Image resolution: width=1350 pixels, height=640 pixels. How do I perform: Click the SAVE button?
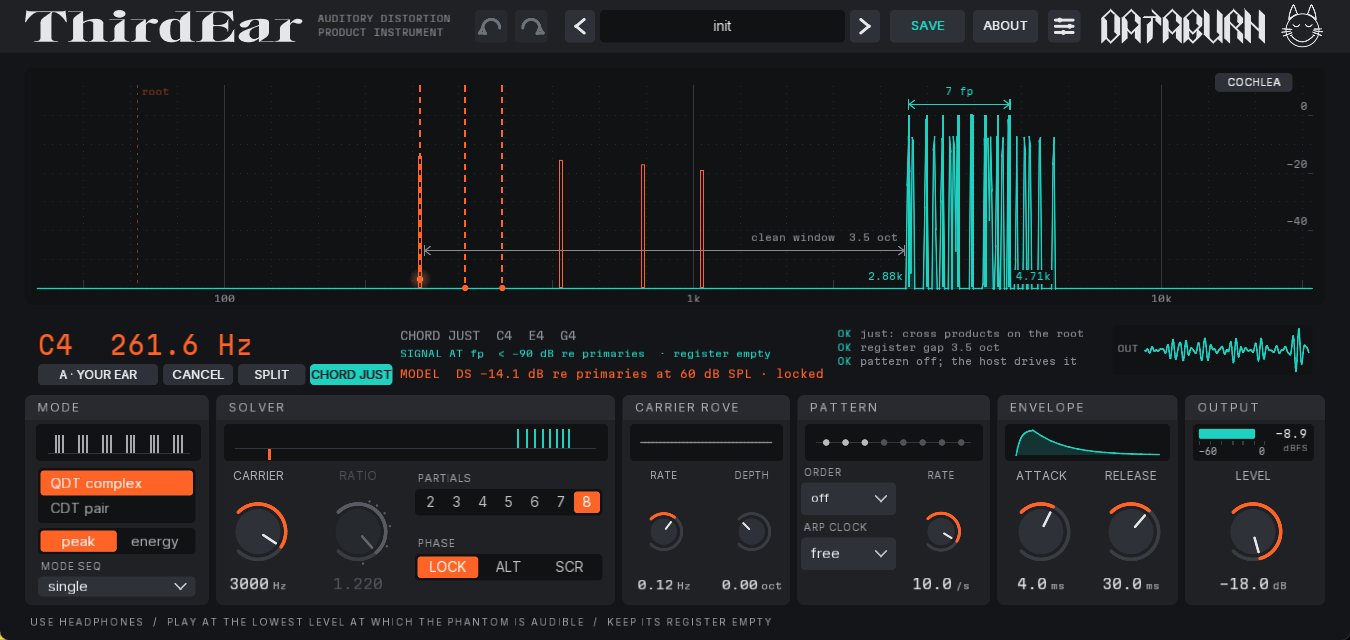tap(927, 26)
